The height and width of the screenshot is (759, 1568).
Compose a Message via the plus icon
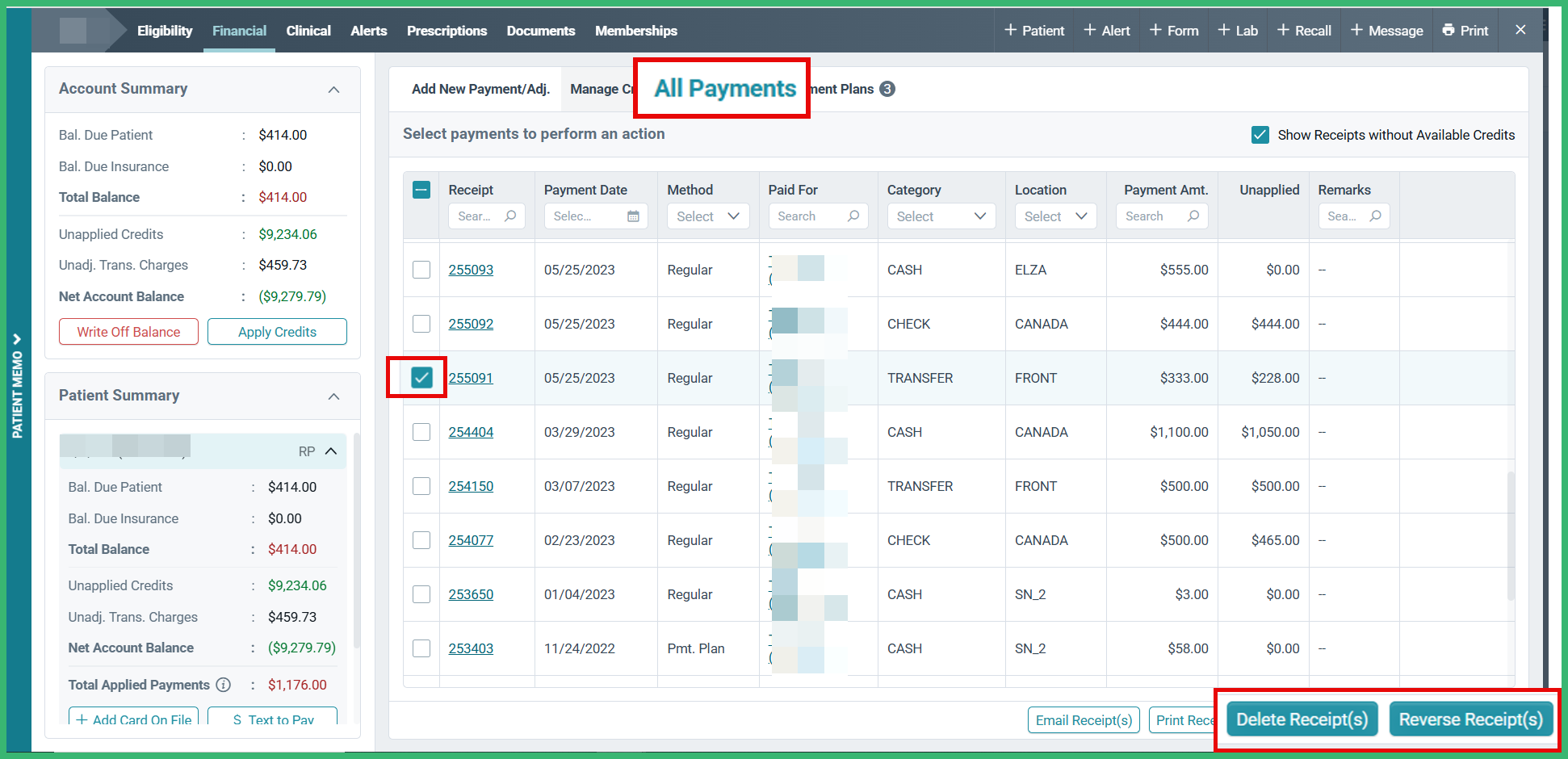(x=1386, y=30)
